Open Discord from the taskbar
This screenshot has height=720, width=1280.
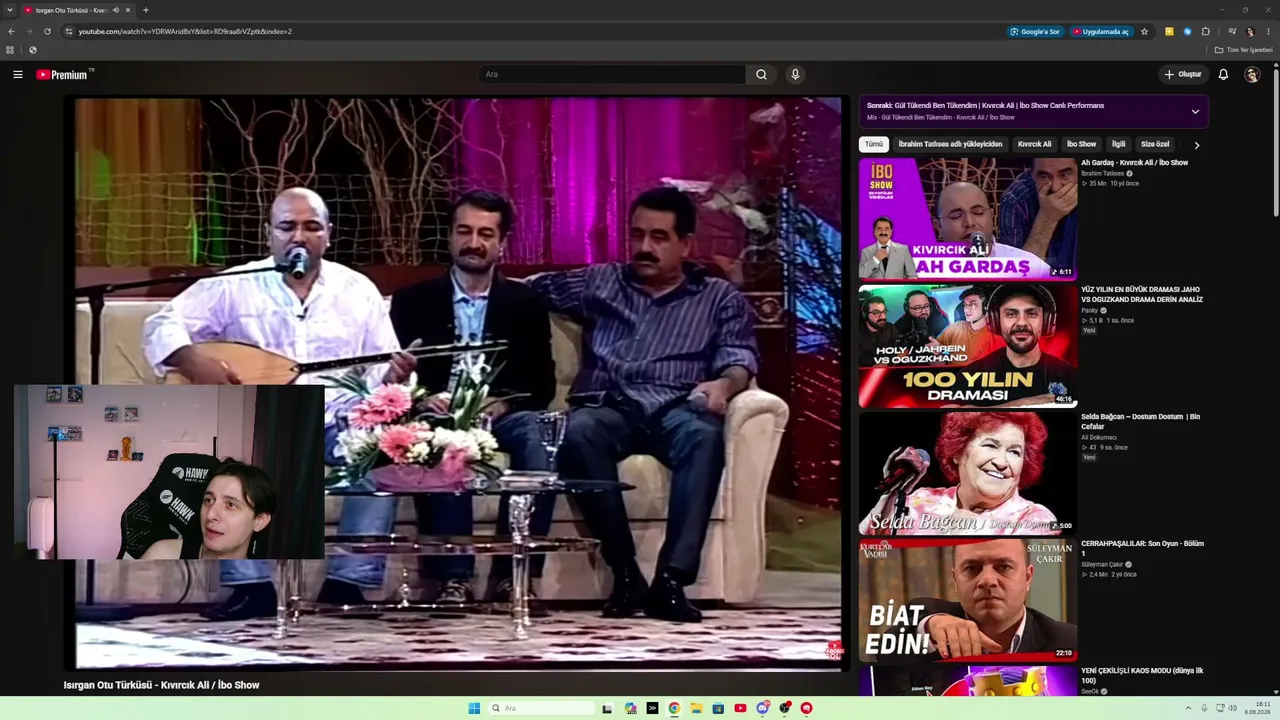click(762, 708)
